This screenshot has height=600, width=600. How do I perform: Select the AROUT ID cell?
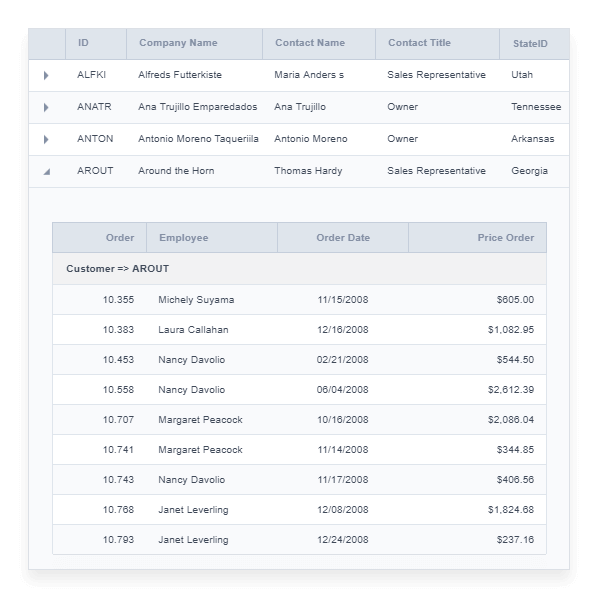click(96, 171)
